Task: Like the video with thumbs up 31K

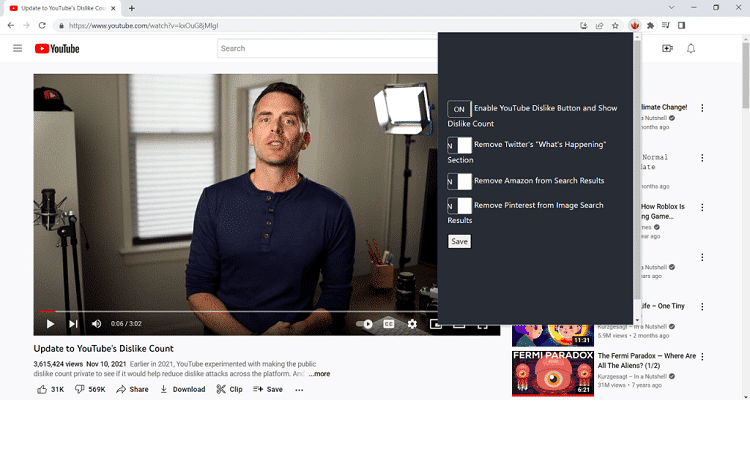Action: [x=51, y=390]
